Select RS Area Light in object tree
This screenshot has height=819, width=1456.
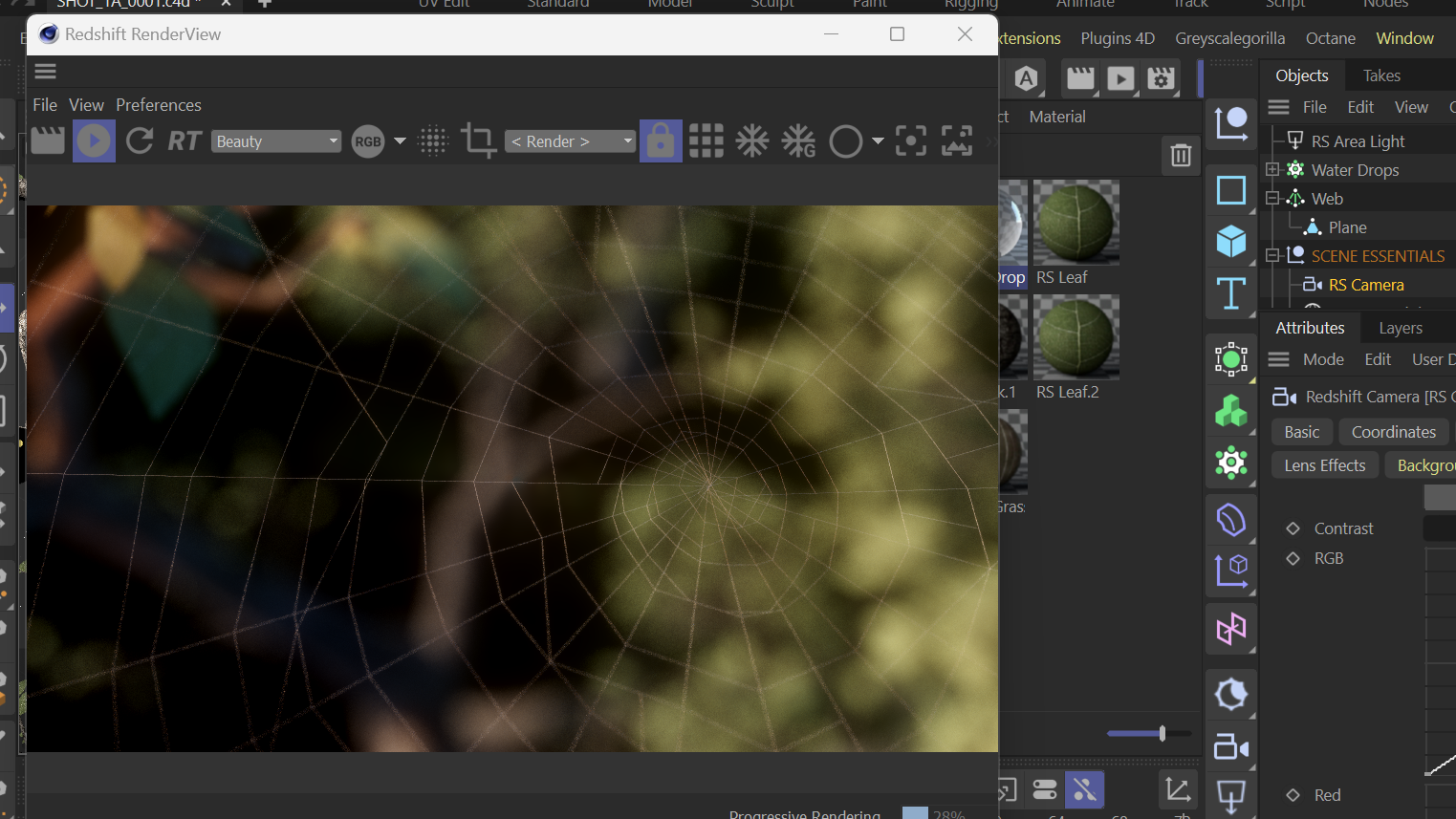pyautogui.click(x=1358, y=141)
